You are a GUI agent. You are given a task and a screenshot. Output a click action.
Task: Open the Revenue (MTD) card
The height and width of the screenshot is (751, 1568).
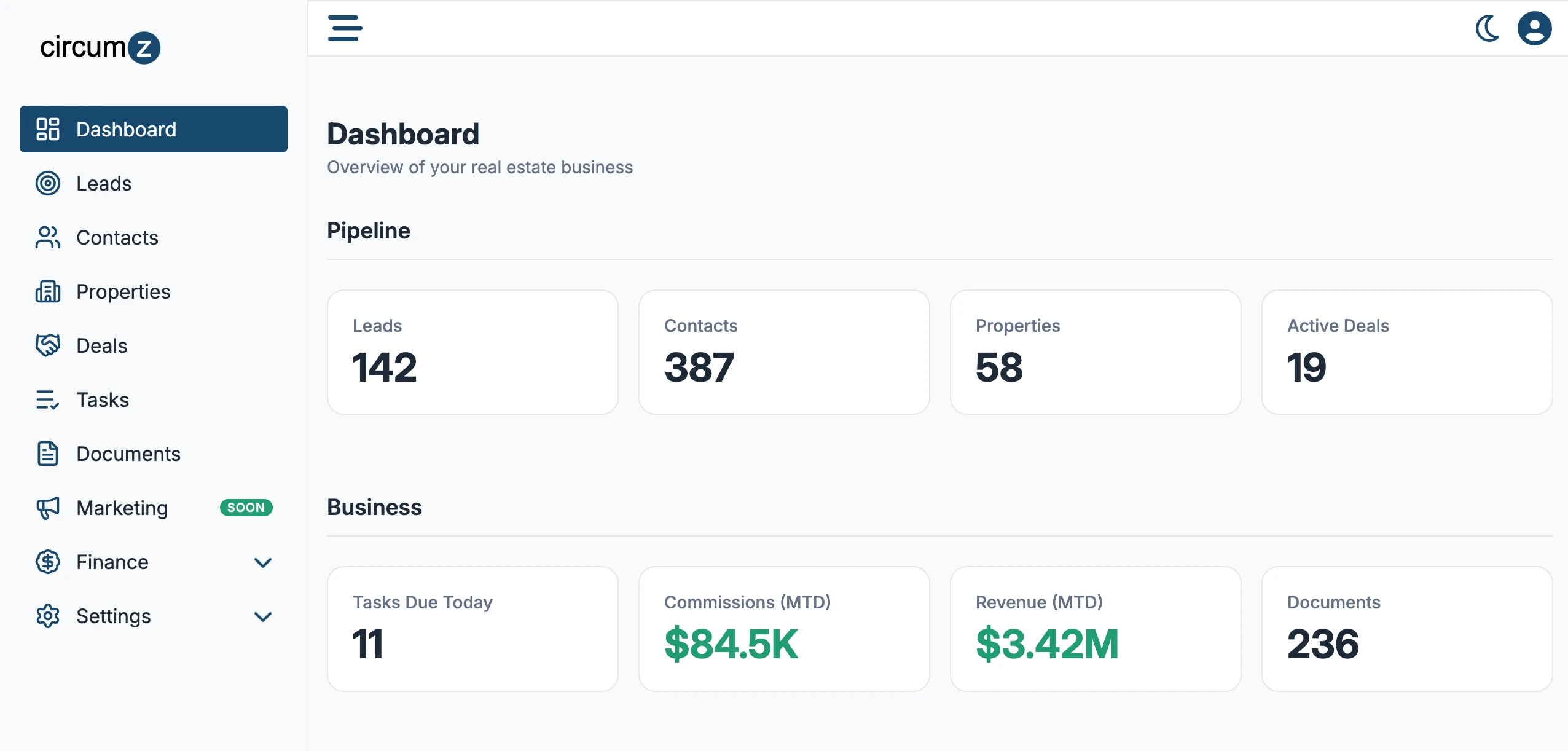pyautogui.click(x=1096, y=629)
